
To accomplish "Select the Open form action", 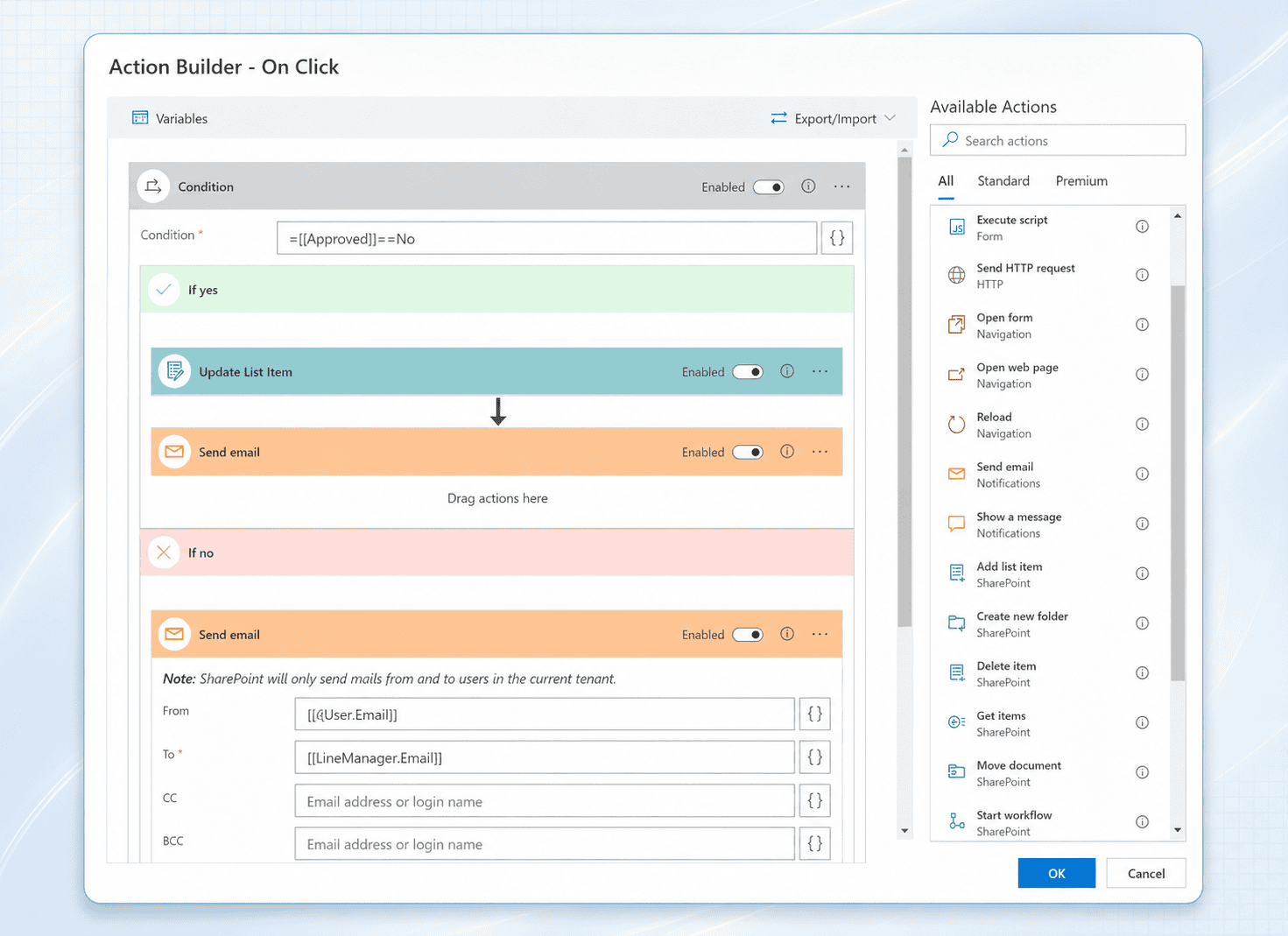I will coord(1050,326).
